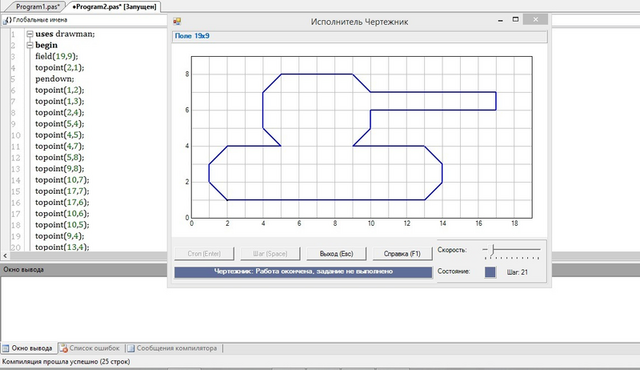Open the Список ошибок tab

(x=91, y=348)
